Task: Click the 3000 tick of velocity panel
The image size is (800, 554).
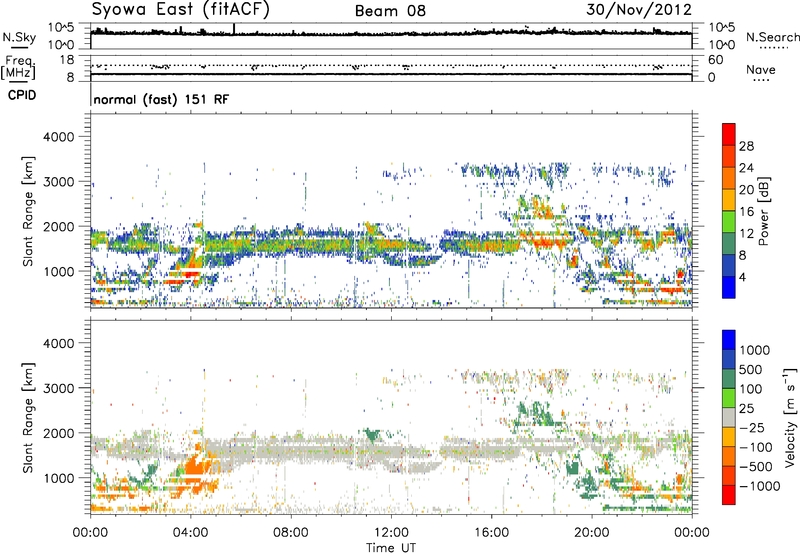Action: pyautogui.click(x=58, y=388)
